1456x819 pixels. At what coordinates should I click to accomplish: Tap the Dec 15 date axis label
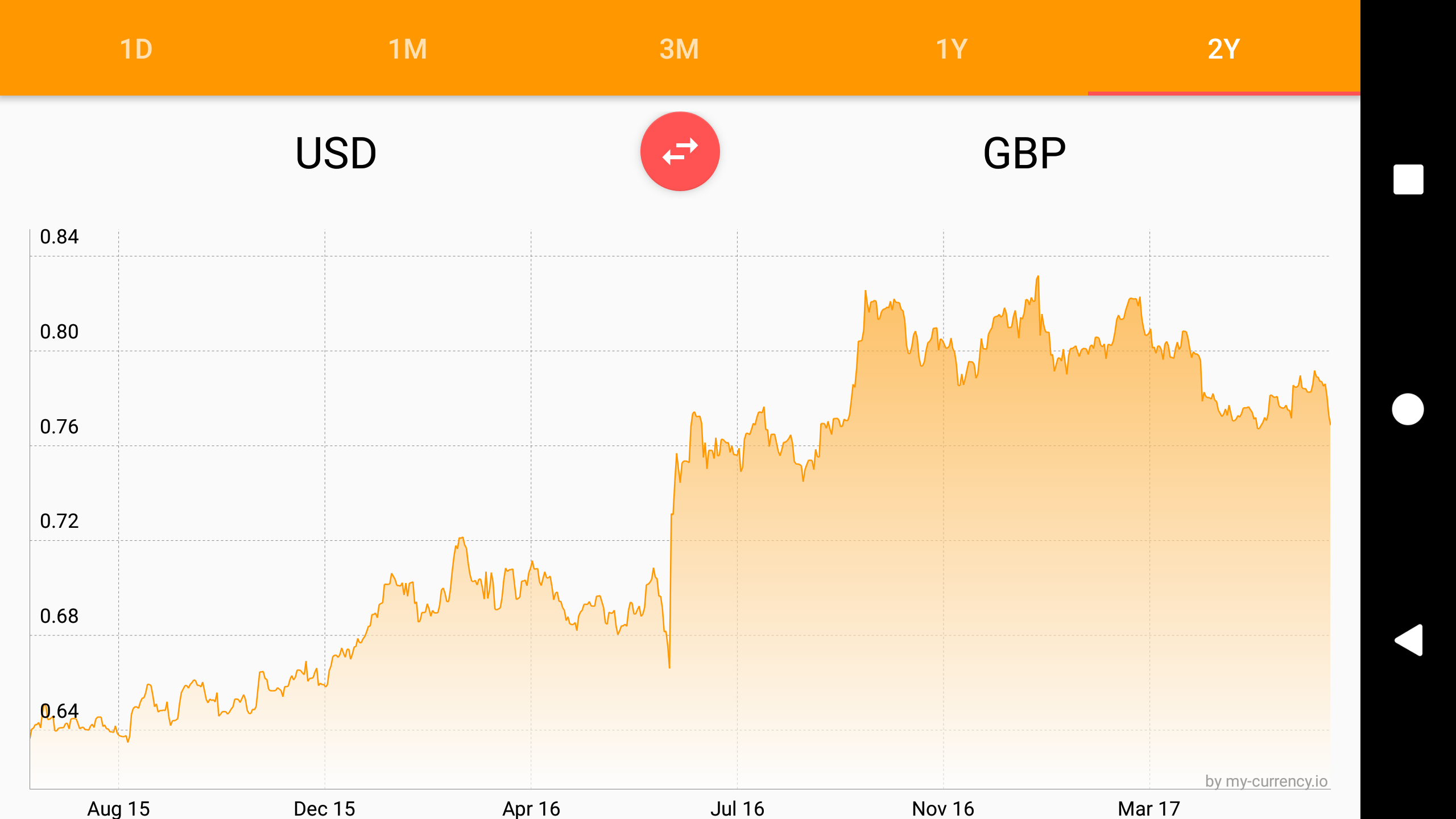coord(324,808)
